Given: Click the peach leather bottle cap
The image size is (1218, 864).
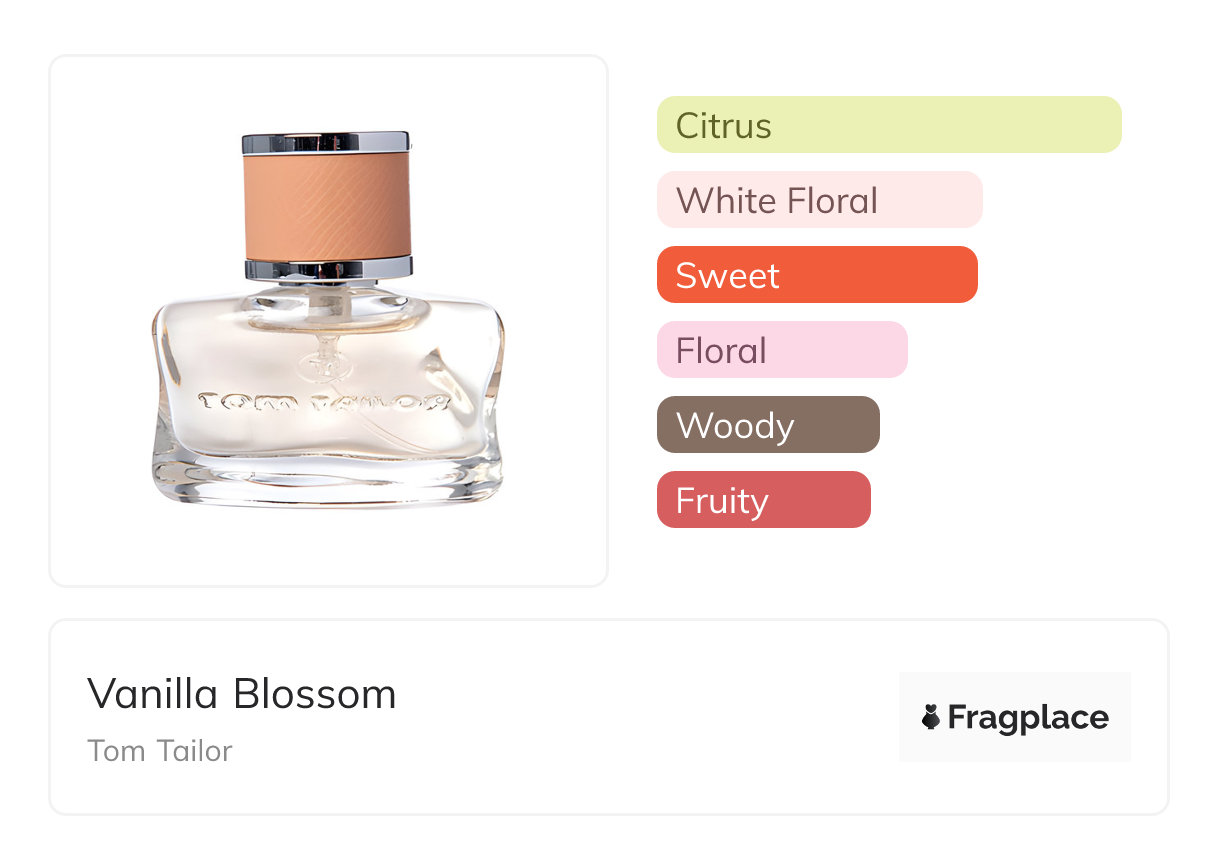Looking at the screenshot, I should [327, 205].
